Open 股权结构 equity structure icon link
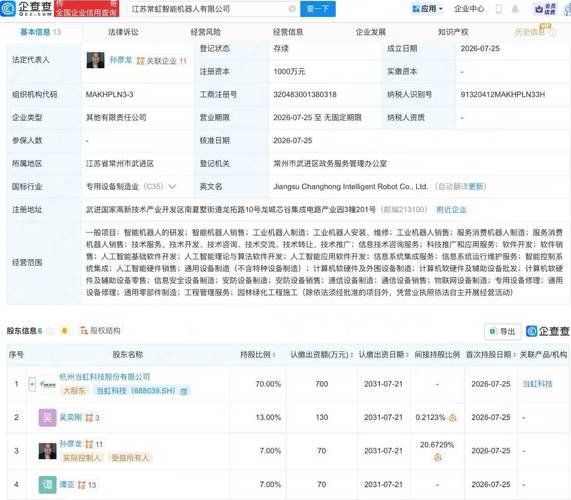Screen dimensions: 571x500 [x=84, y=331]
